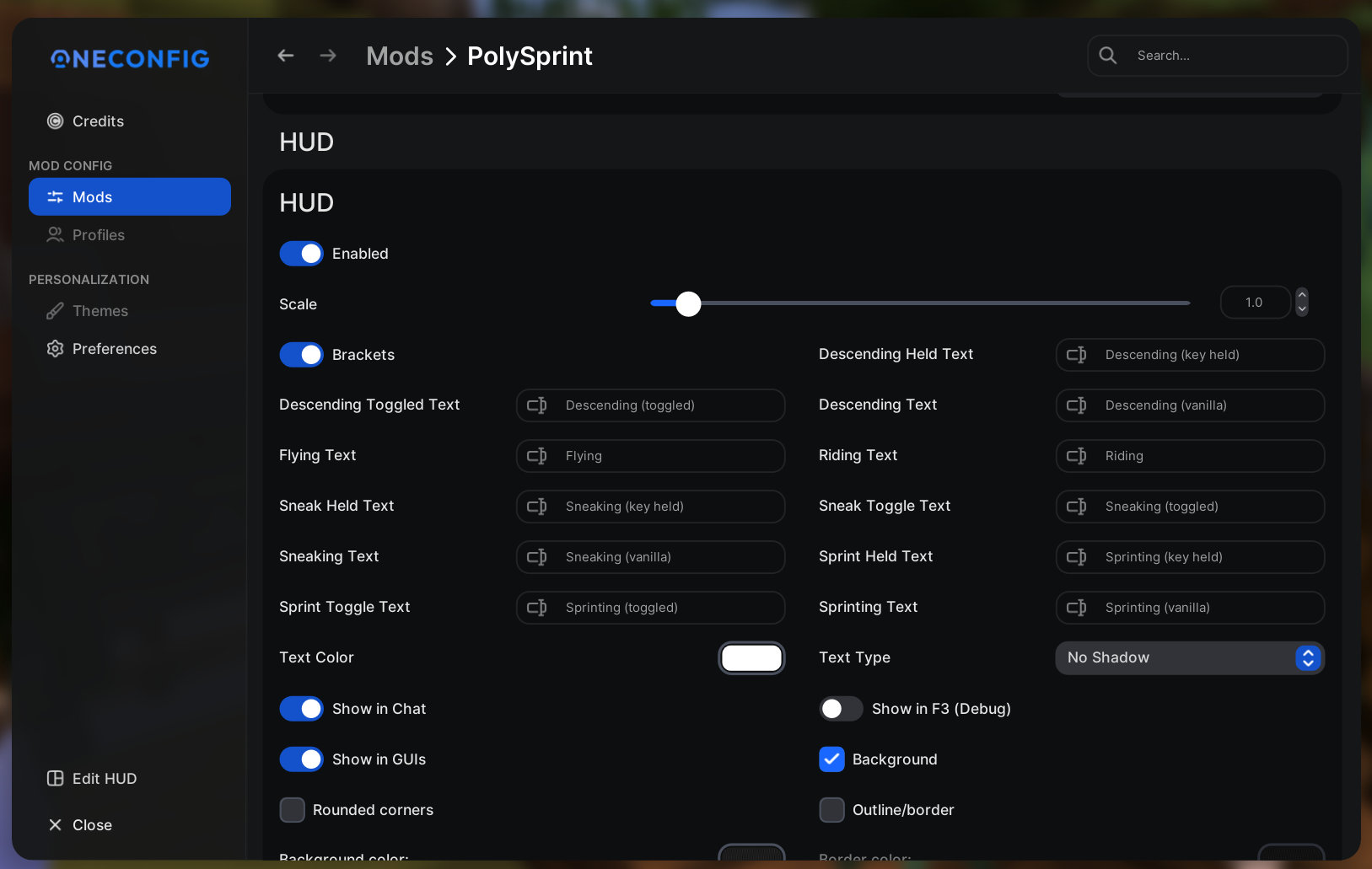This screenshot has width=1372, height=869.
Task: Click the Credits copyright icon
Action: point(55,121)
